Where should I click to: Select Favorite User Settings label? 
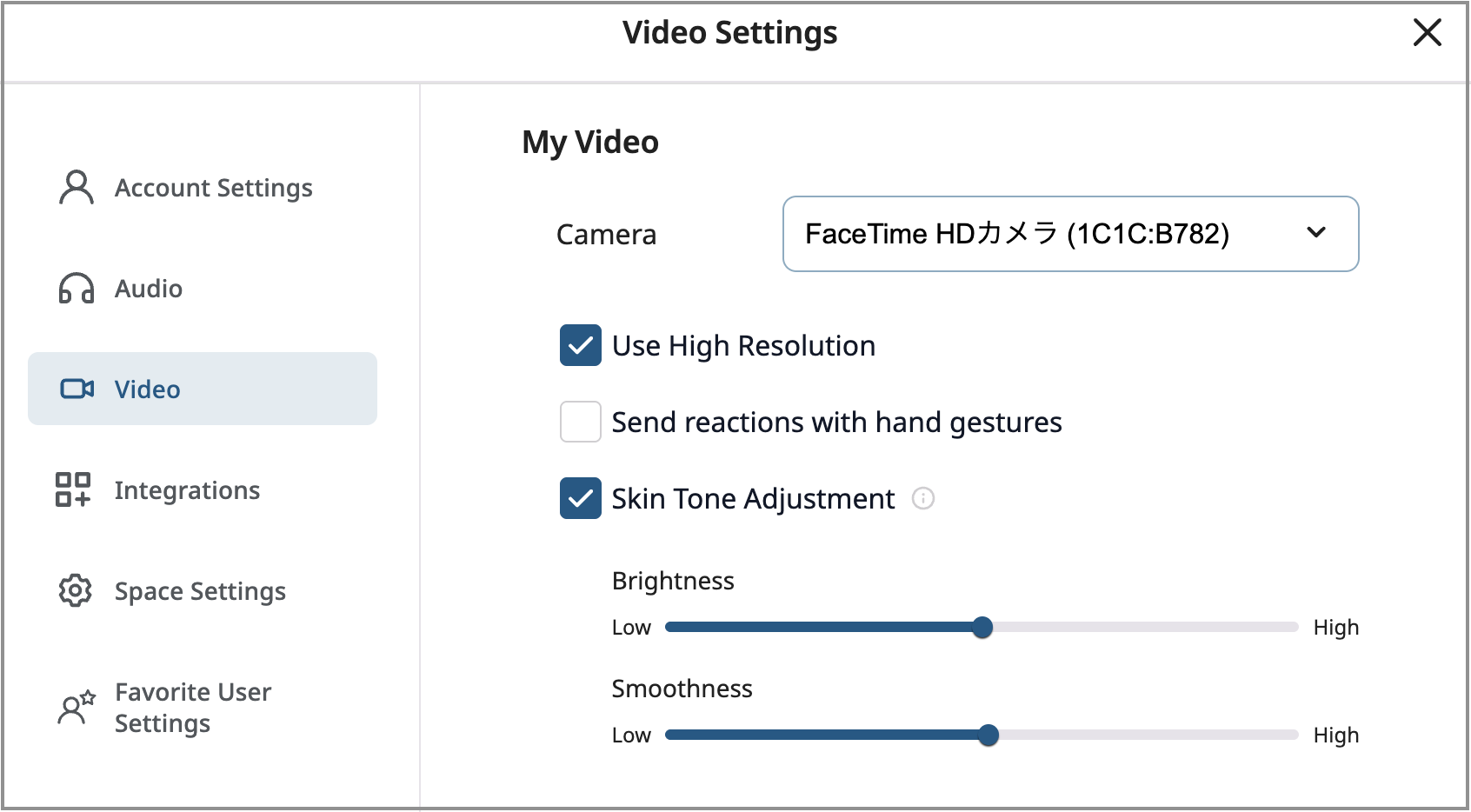click(x=193, y=708)
